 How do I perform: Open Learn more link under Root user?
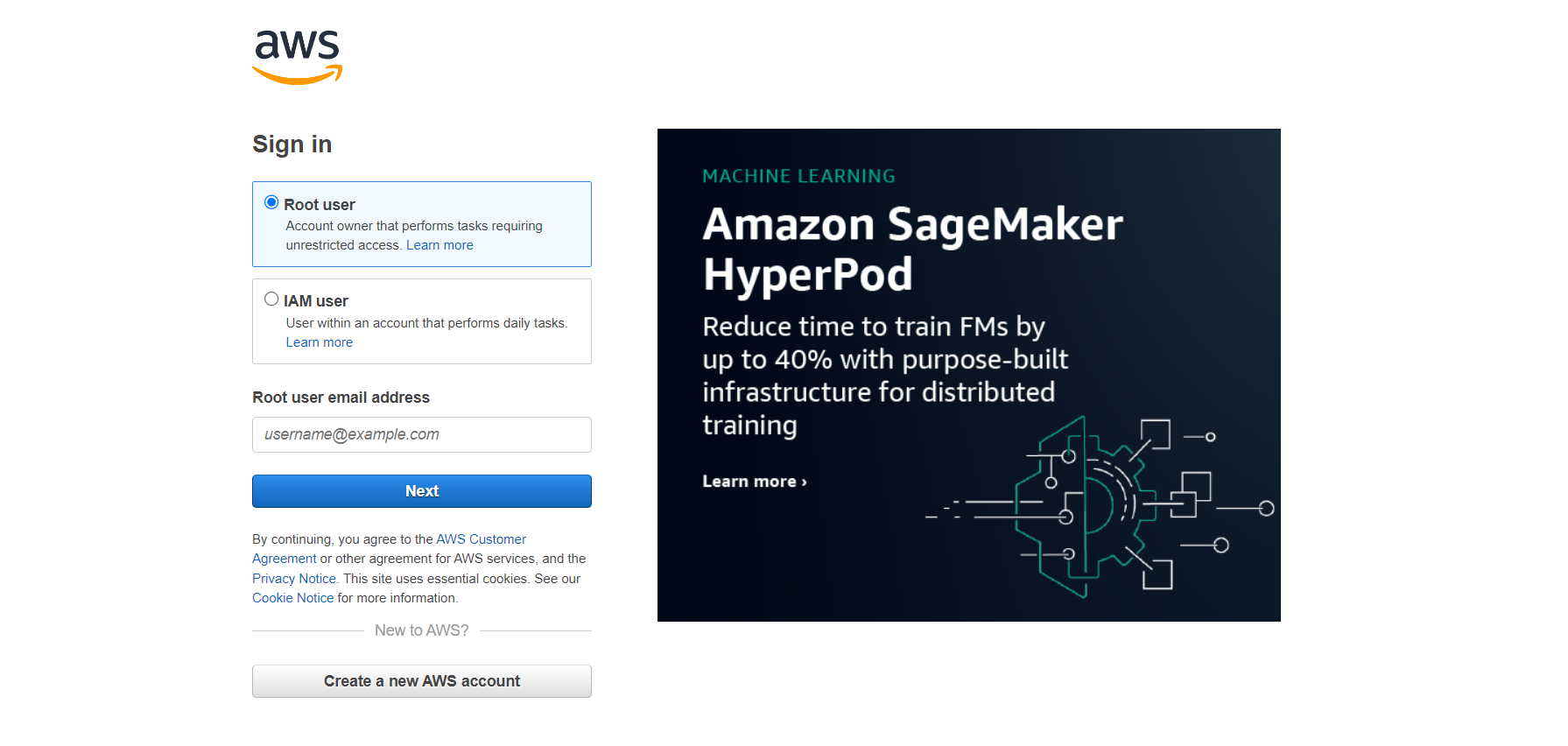click(439, 245)
